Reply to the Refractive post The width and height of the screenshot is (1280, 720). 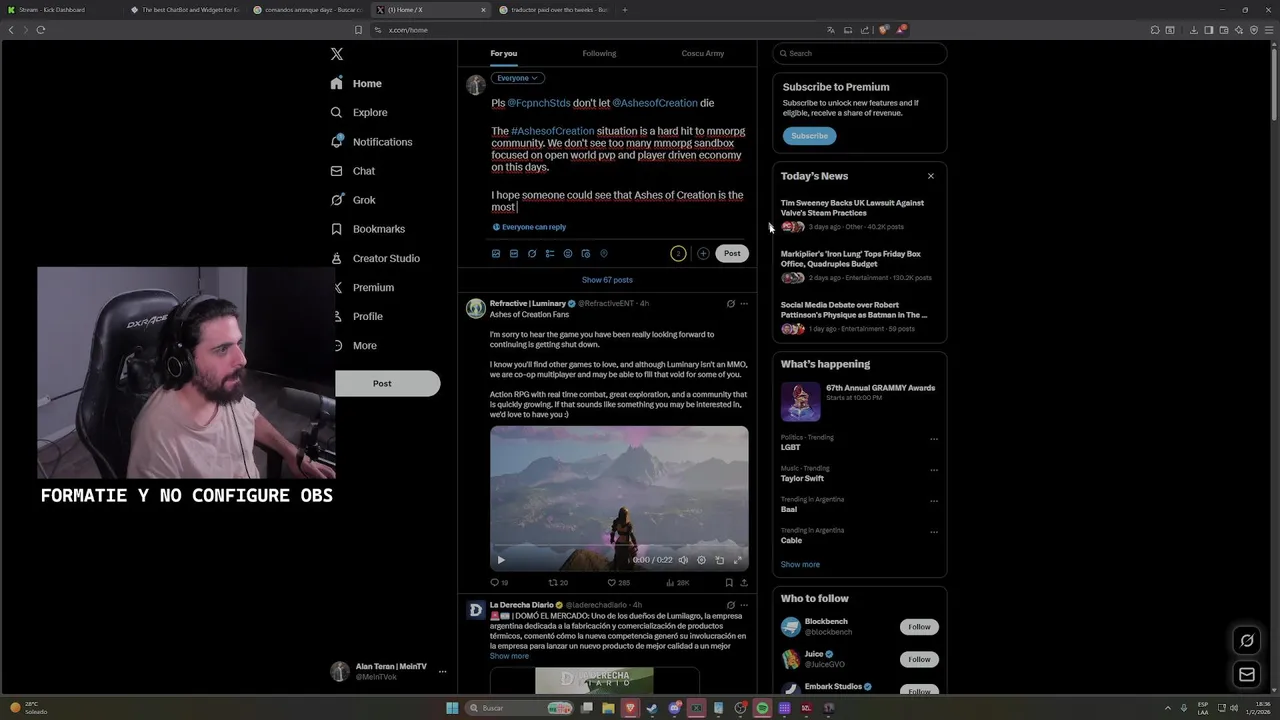pyautogui.click(x=498, y=582)
